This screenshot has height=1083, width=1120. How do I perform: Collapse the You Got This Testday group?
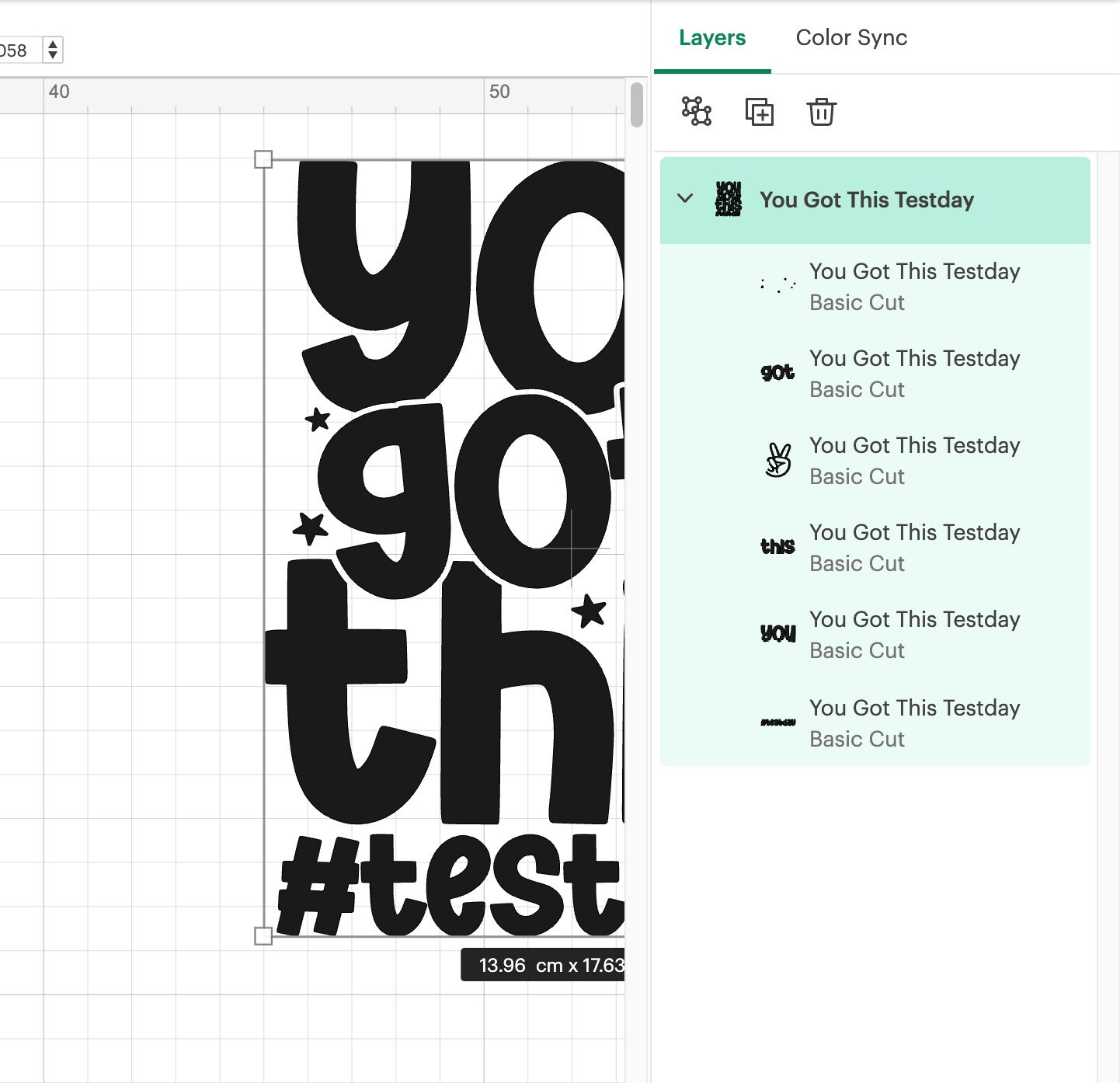point(685,199)
